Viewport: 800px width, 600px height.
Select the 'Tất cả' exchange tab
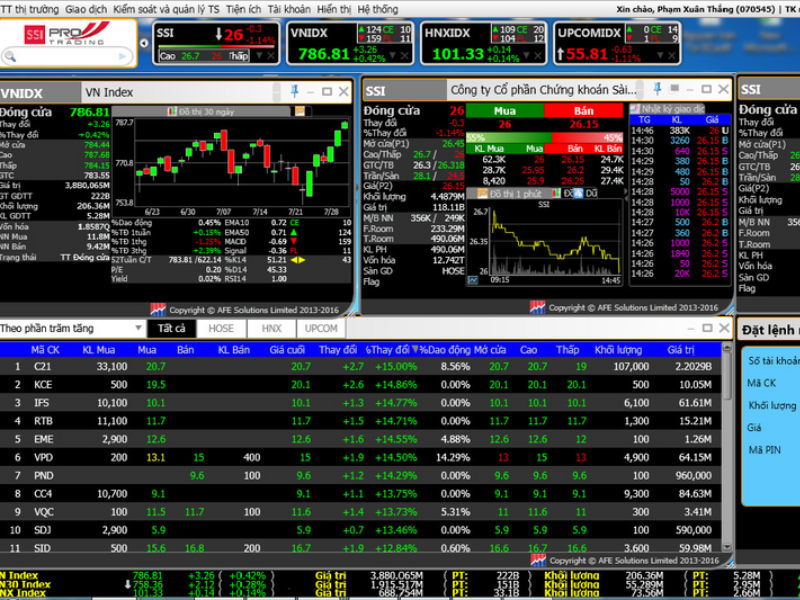(x=171, y=329)
